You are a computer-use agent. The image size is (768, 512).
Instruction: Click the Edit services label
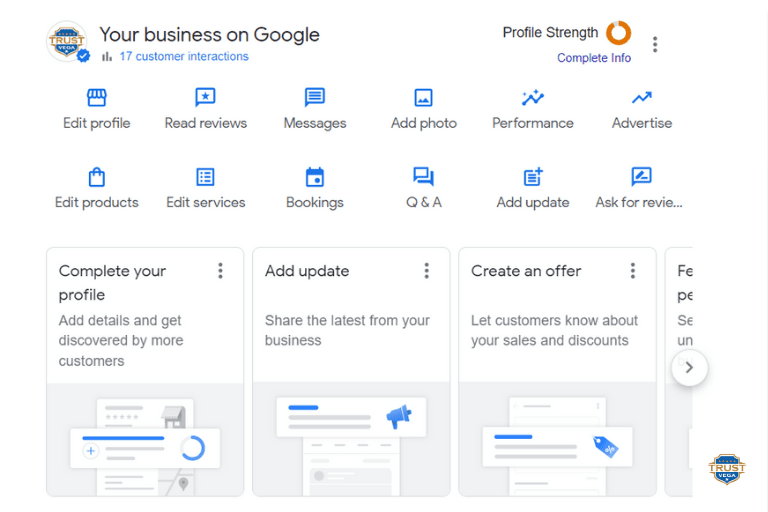tap(206, 202)
